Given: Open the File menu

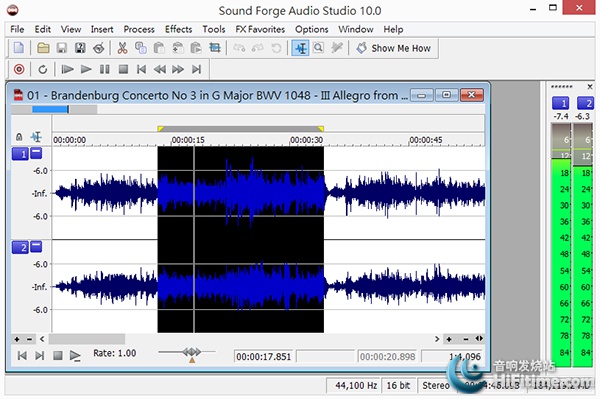Looking at the screenshot, I should [x=17, y=29].
